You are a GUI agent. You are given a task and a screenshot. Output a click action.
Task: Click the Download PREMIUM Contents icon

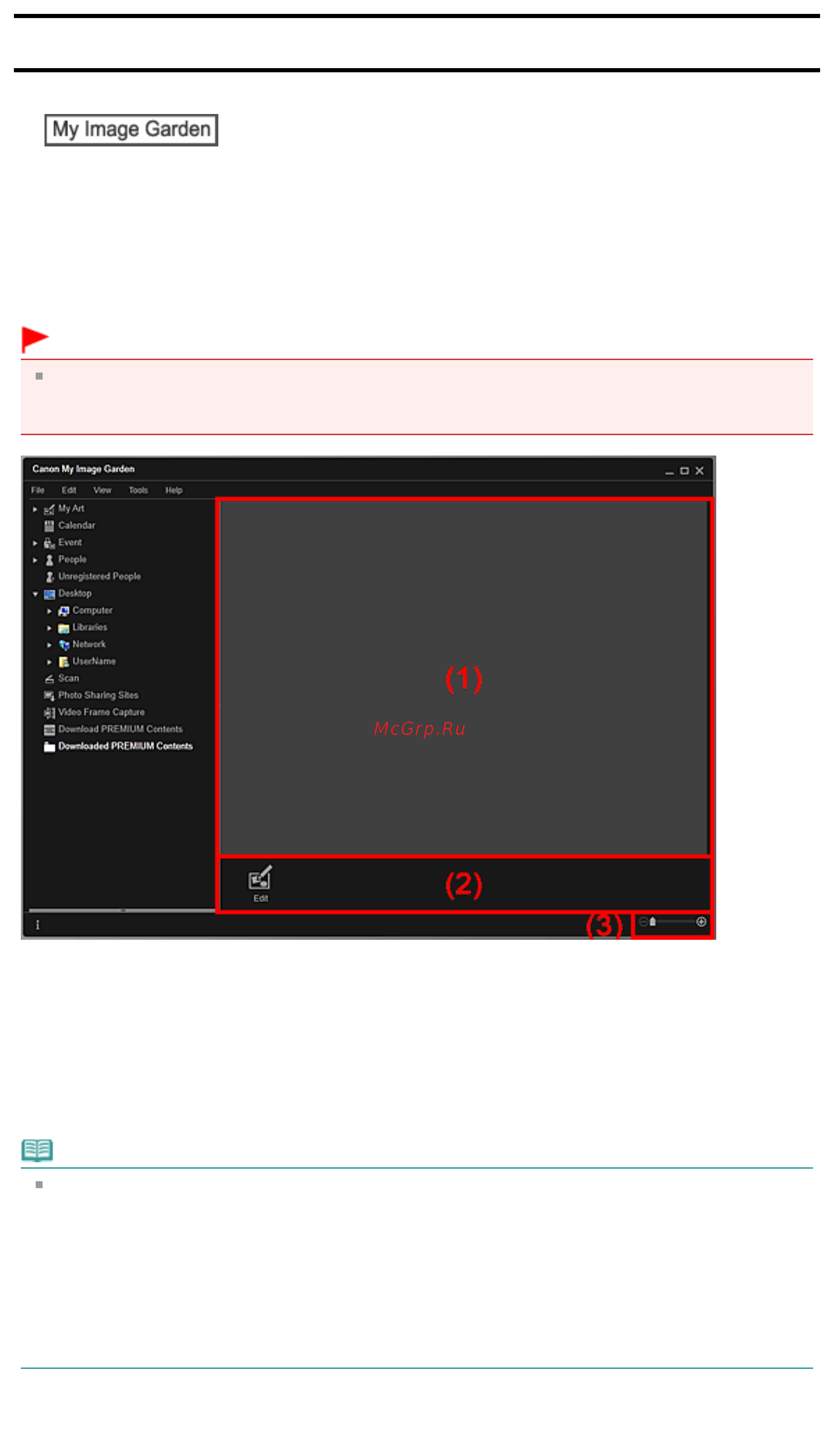click(49, 730)
